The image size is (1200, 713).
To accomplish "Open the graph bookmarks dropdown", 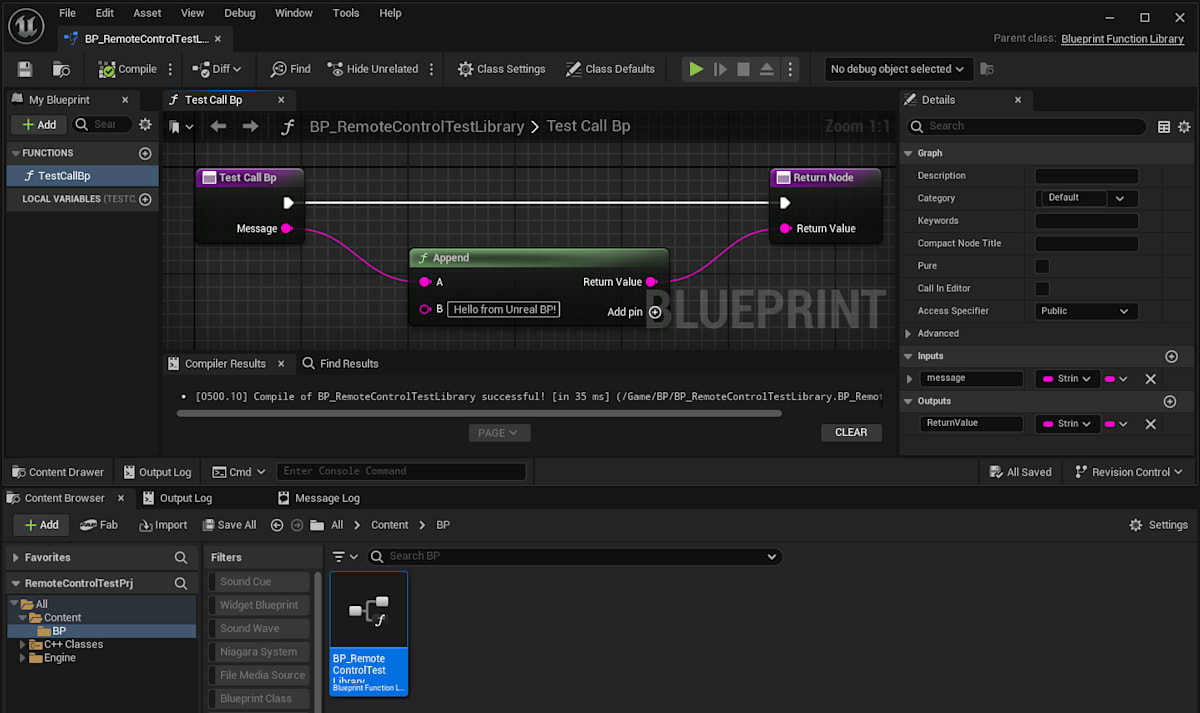I will [x=182, y=127].
